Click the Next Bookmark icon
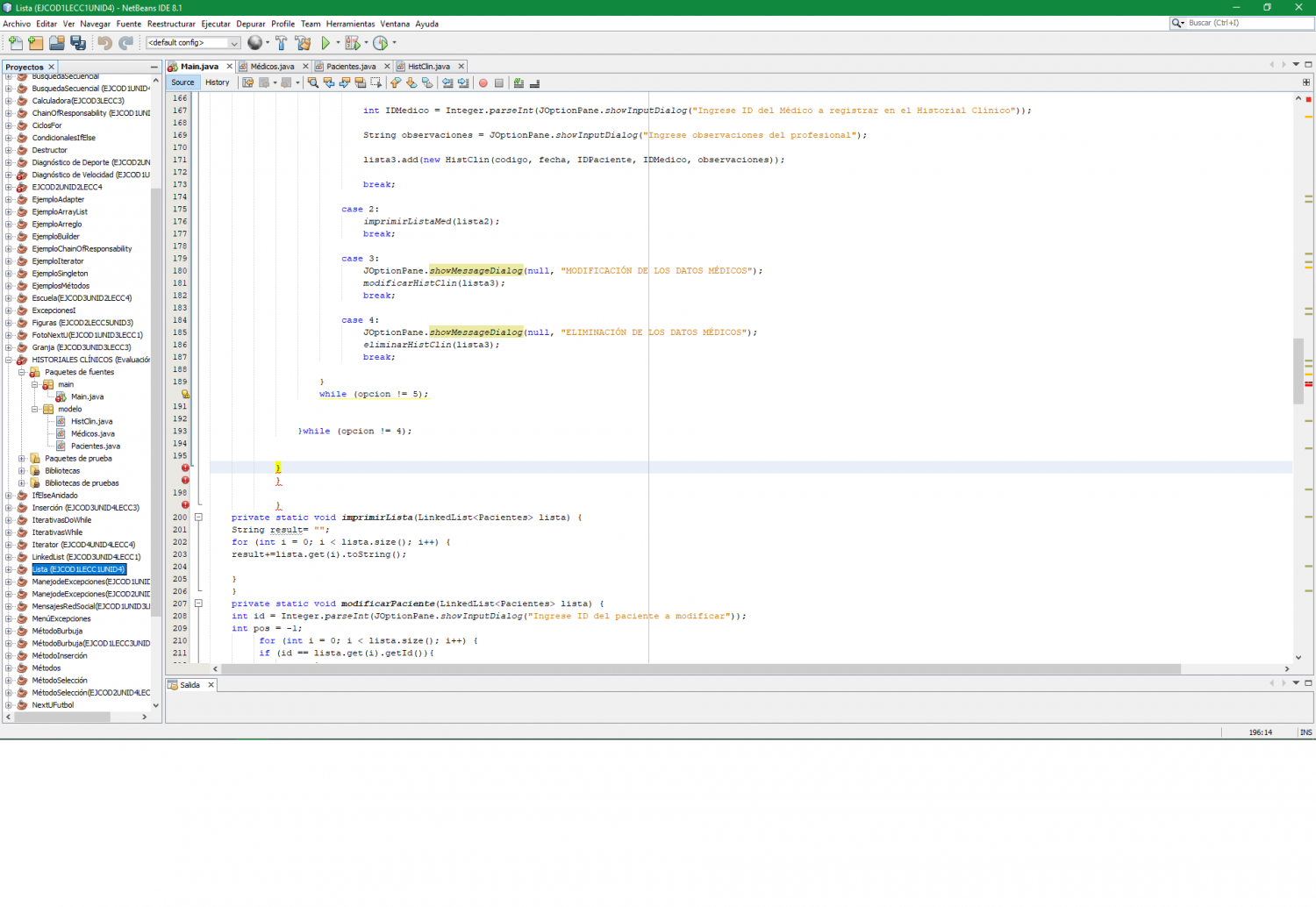 (x=411, y=82)
